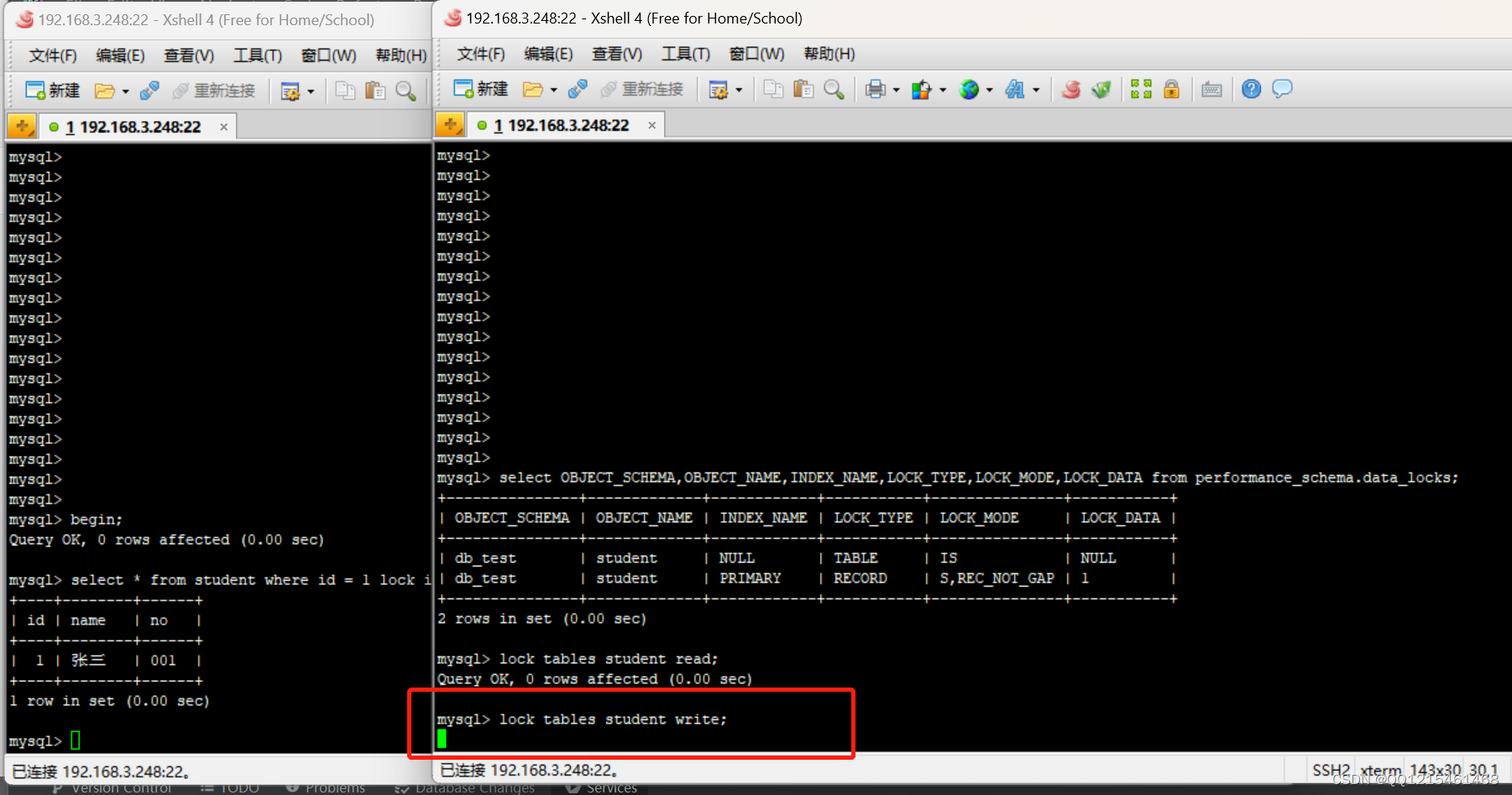
Task: Click the open folder icon in left window
Action: pyautogui.click(x=105, y=91)
